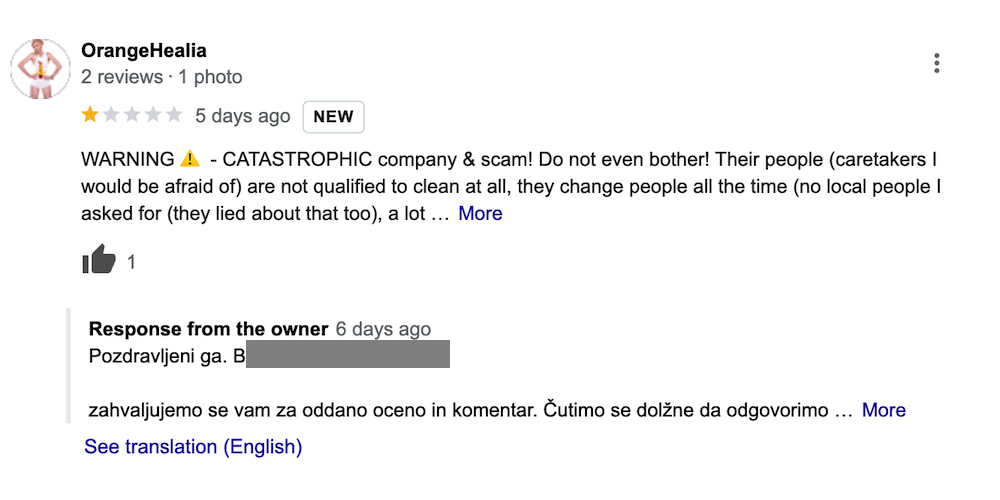Click the fourth gray rating star

[x=153, y=115]
